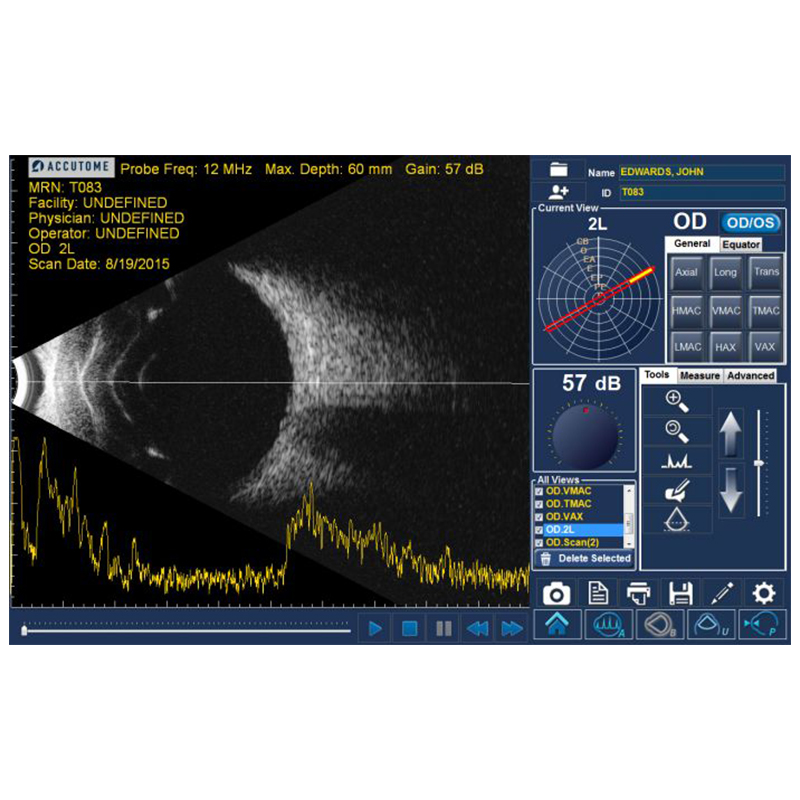This screenshot has width=800, height=800.
Task: Toggle OD.VMAC view checkbox
Action: [x=539, y=491]
